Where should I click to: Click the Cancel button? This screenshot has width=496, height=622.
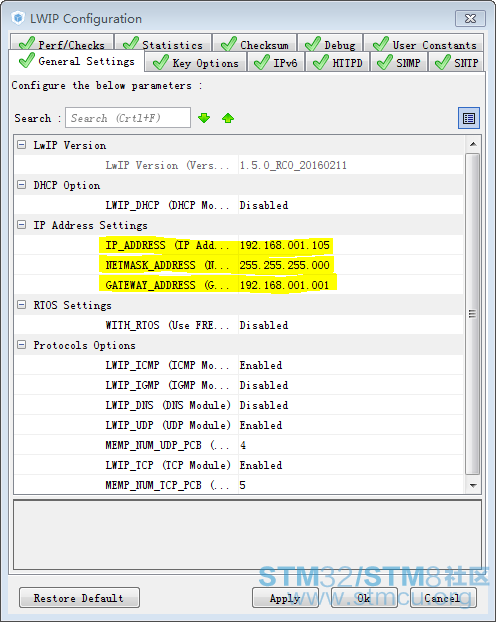pos(443,598)
